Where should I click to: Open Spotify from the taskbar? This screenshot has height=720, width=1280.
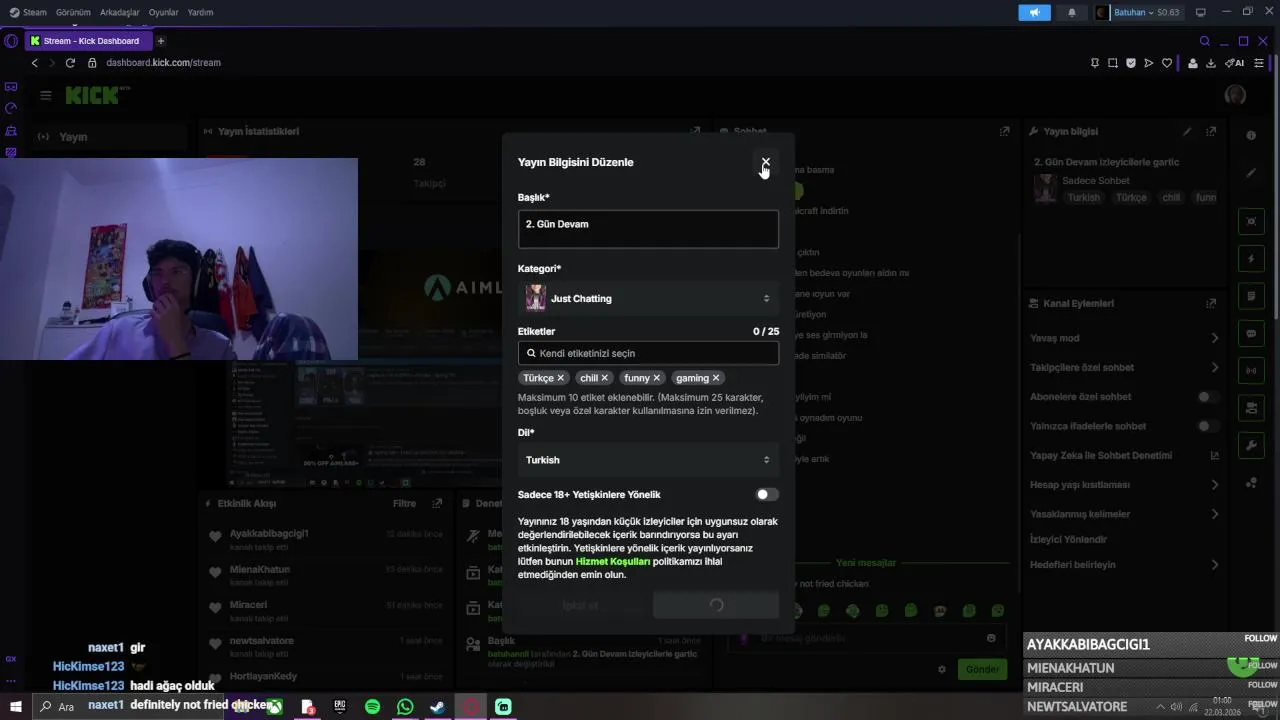click(x=372, y=707)
